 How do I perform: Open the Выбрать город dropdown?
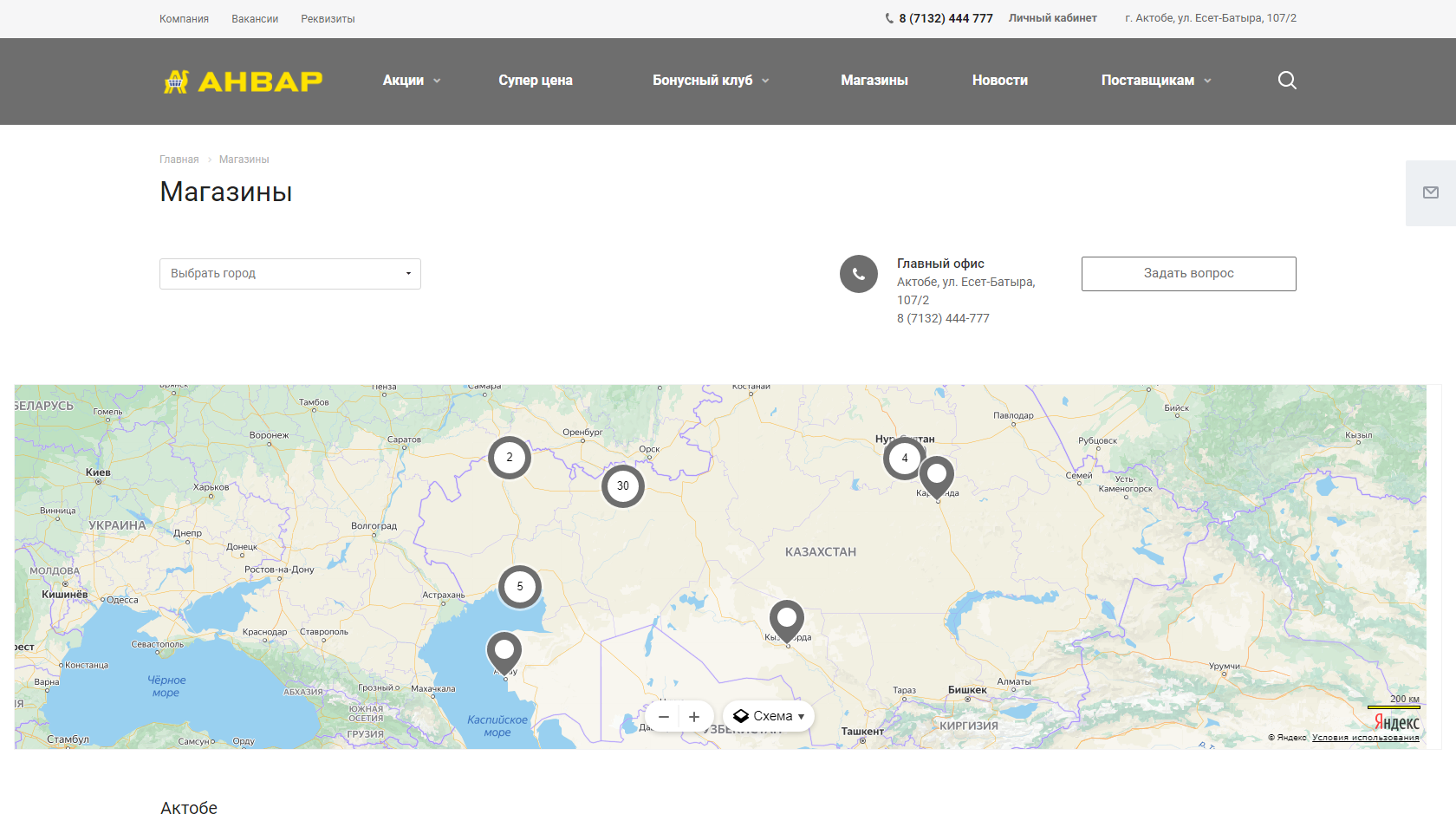290,274
